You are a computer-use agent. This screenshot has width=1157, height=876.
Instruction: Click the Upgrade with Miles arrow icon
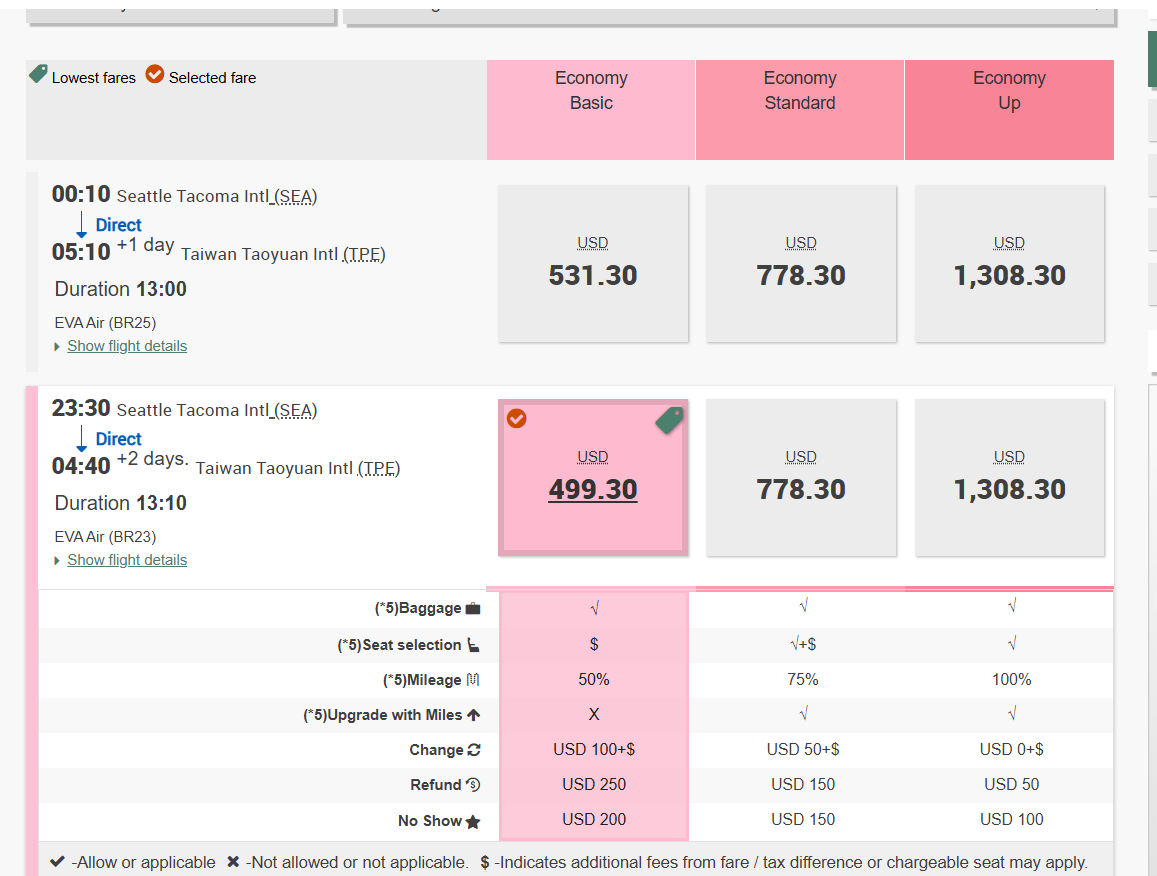[473, 715]
